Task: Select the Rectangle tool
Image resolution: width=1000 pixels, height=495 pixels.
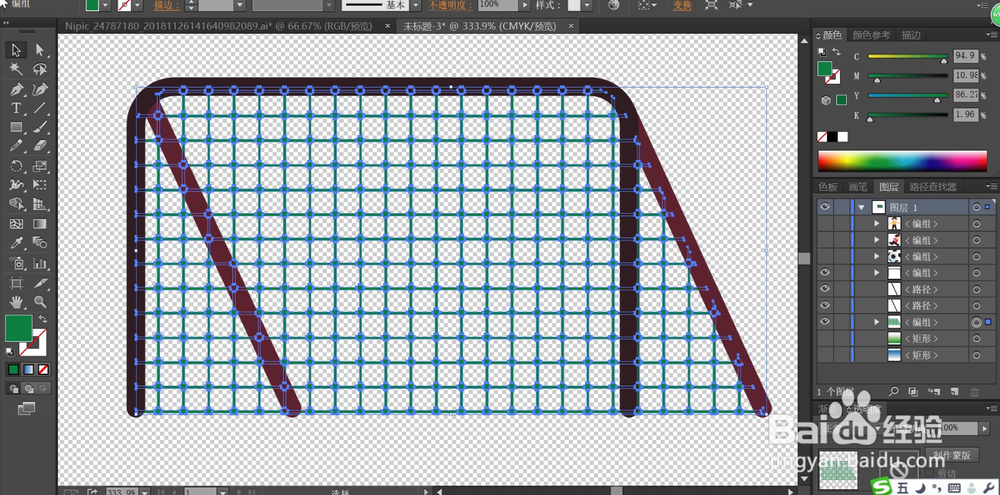Action: (x=17, y=127)
